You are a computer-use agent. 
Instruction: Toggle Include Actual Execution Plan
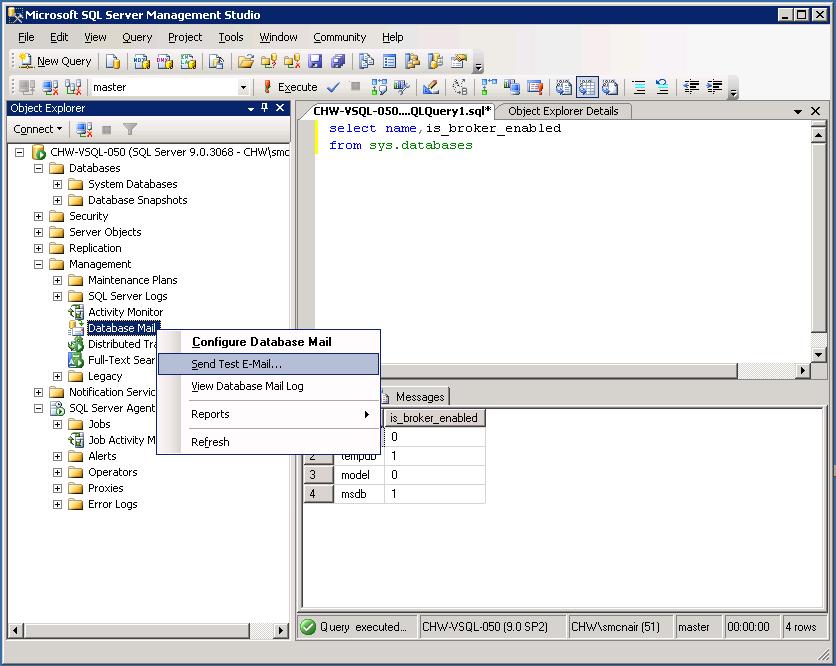489,87
